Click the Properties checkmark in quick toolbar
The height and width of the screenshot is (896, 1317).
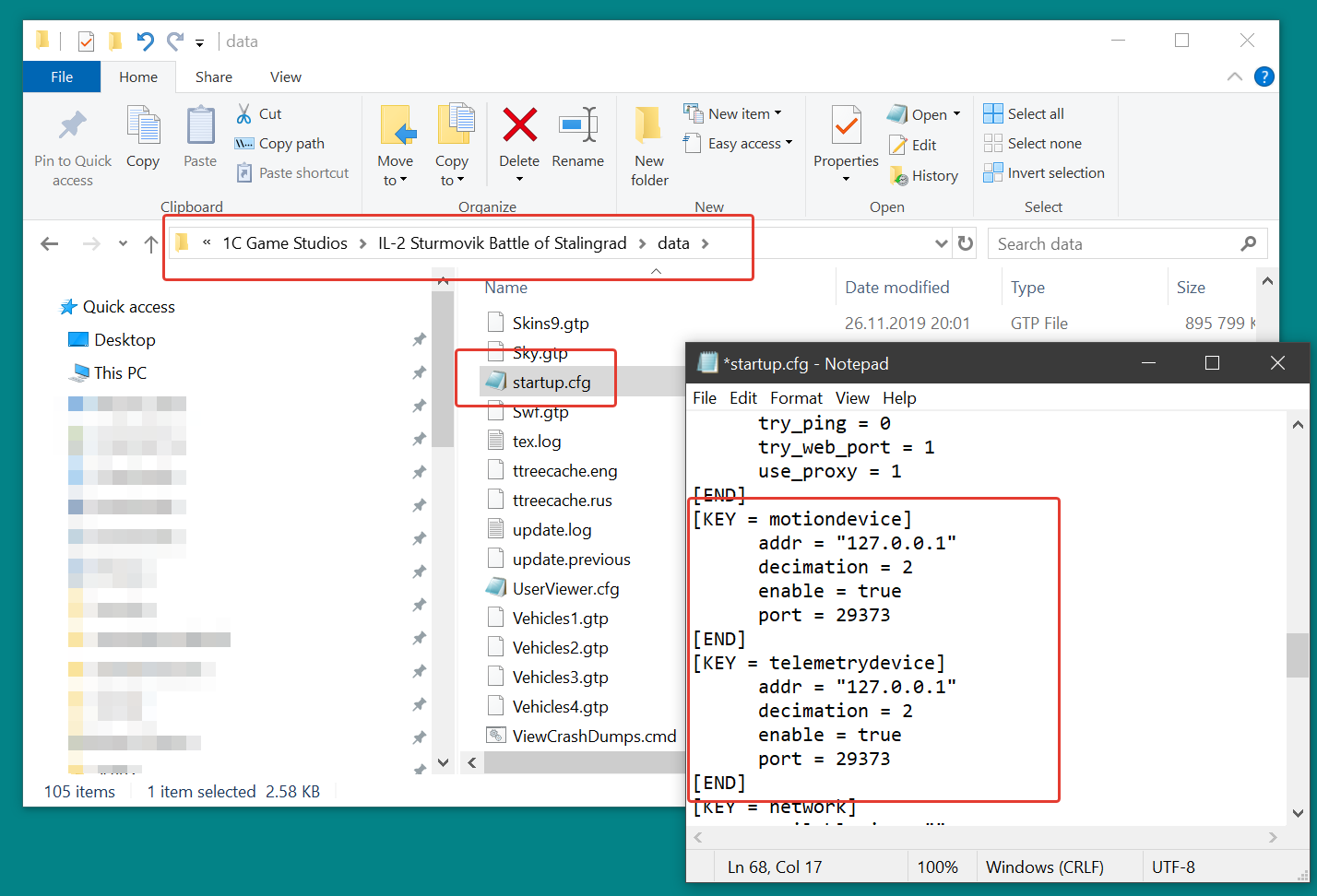click(86, 41)
